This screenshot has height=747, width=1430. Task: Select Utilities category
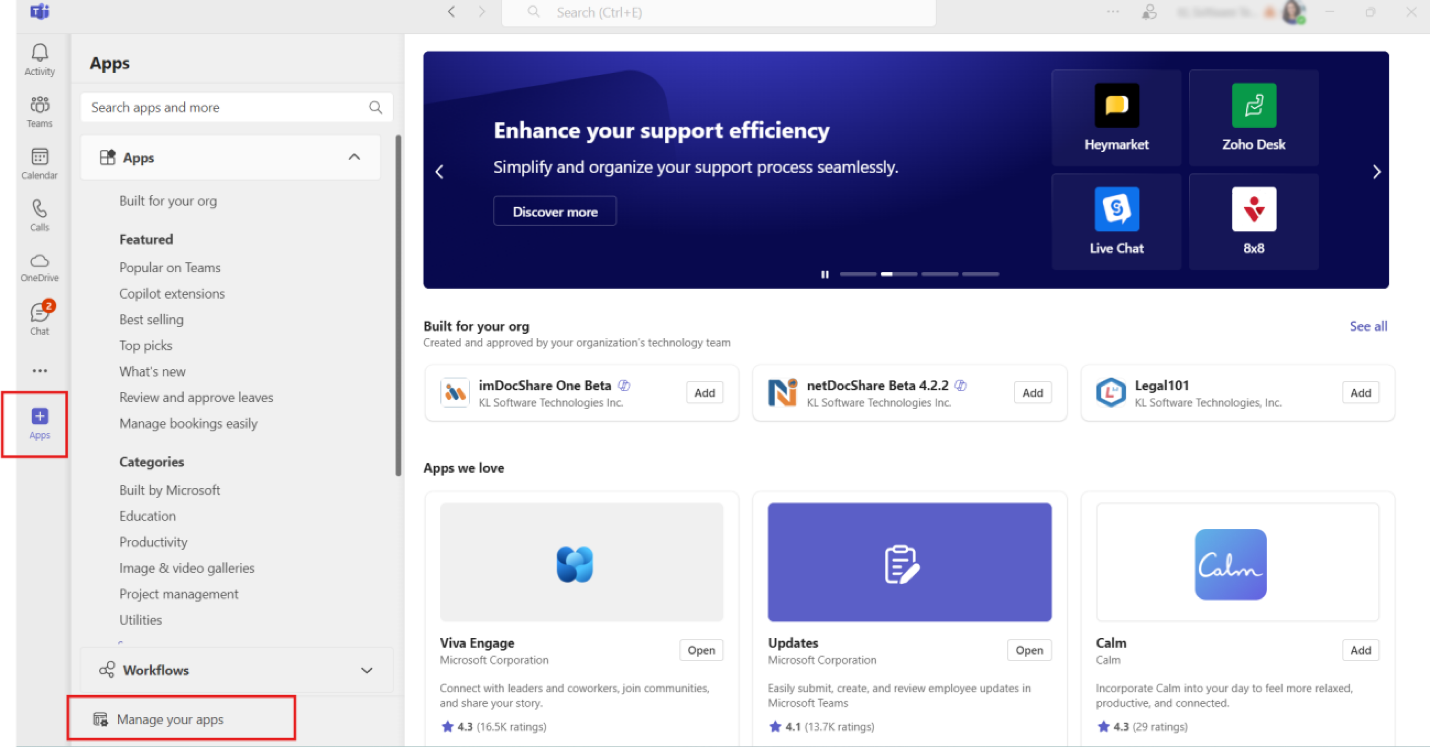(140, 620)
